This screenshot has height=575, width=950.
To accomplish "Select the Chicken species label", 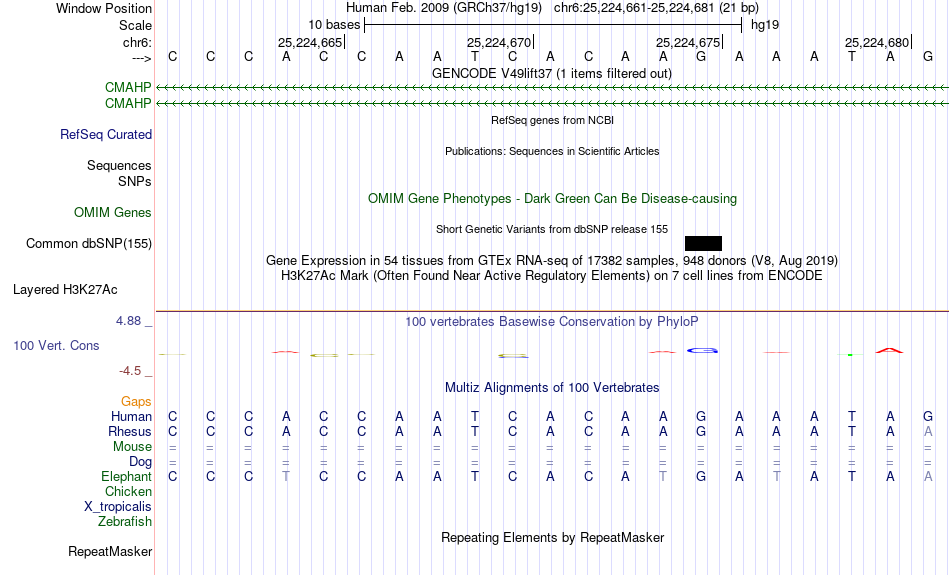I will pyautogui.click(x=128, y=491).
